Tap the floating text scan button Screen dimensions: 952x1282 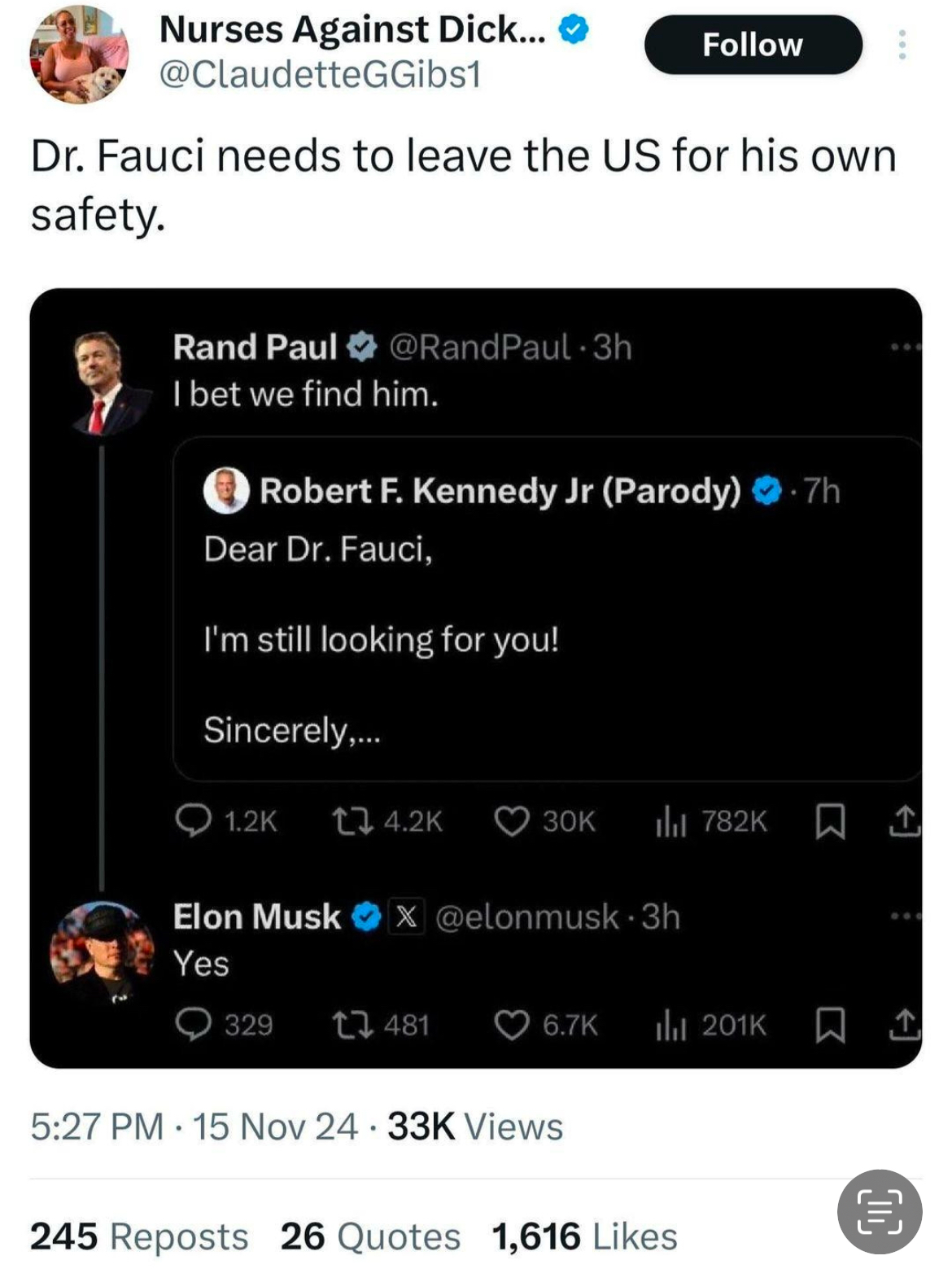click(x=880, y=1211)
